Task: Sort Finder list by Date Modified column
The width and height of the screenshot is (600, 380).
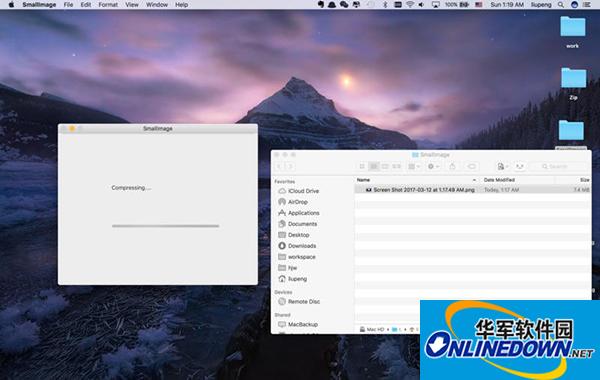Action: (x=517, y=179)
